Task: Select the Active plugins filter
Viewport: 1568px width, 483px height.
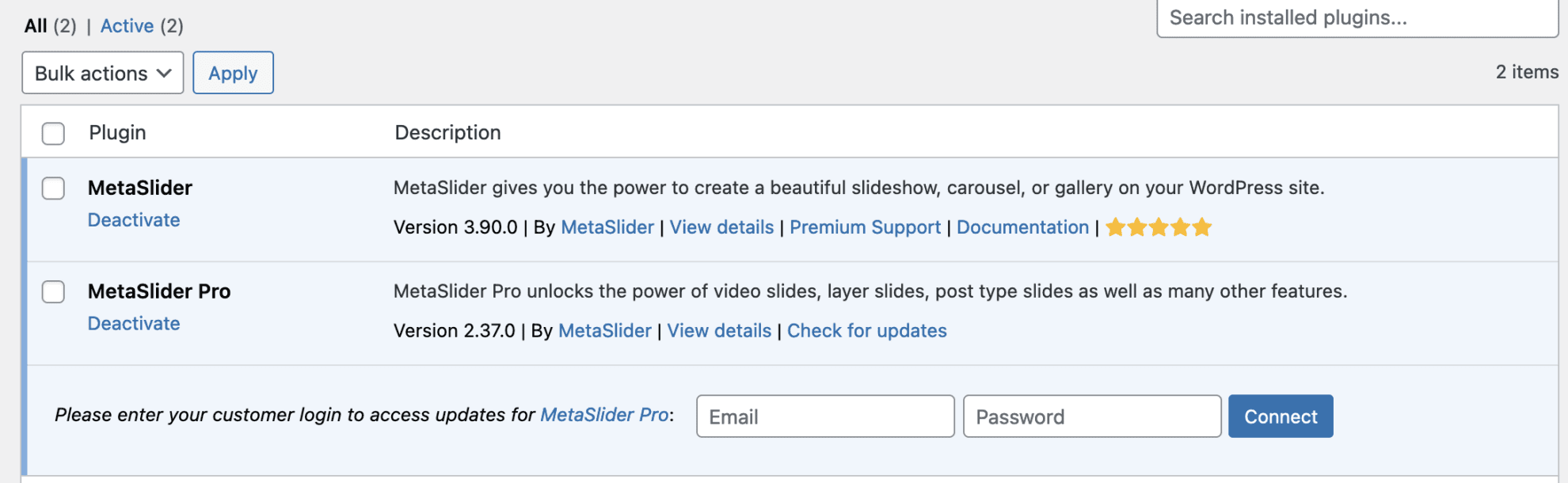Action: [127, 25]
